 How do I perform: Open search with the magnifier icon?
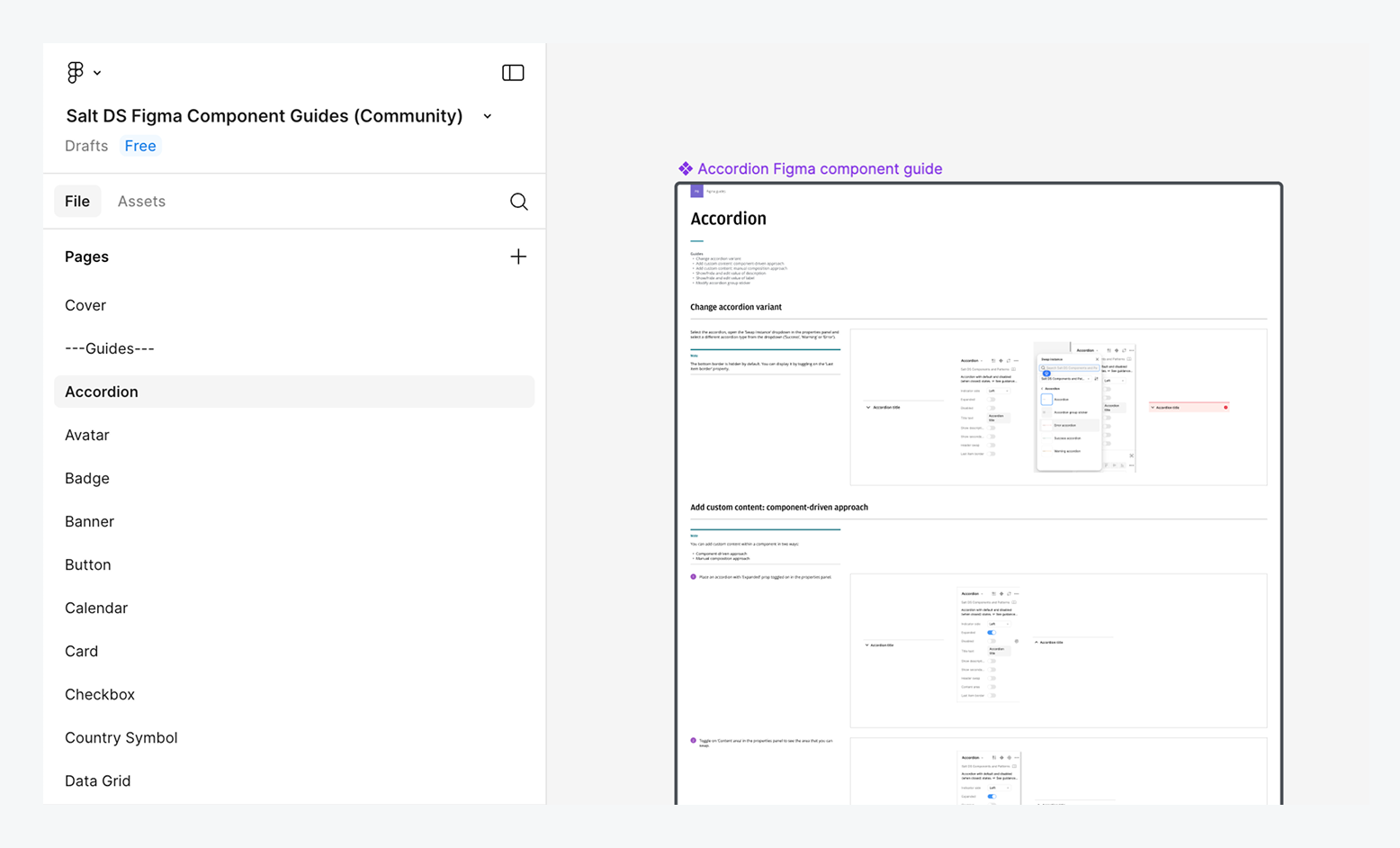(518, 201)
